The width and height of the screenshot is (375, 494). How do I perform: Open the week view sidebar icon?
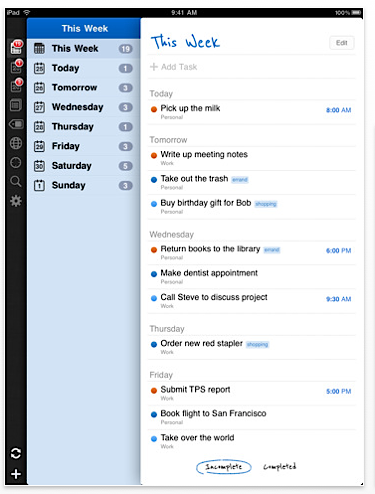click(x=16, y=47)
